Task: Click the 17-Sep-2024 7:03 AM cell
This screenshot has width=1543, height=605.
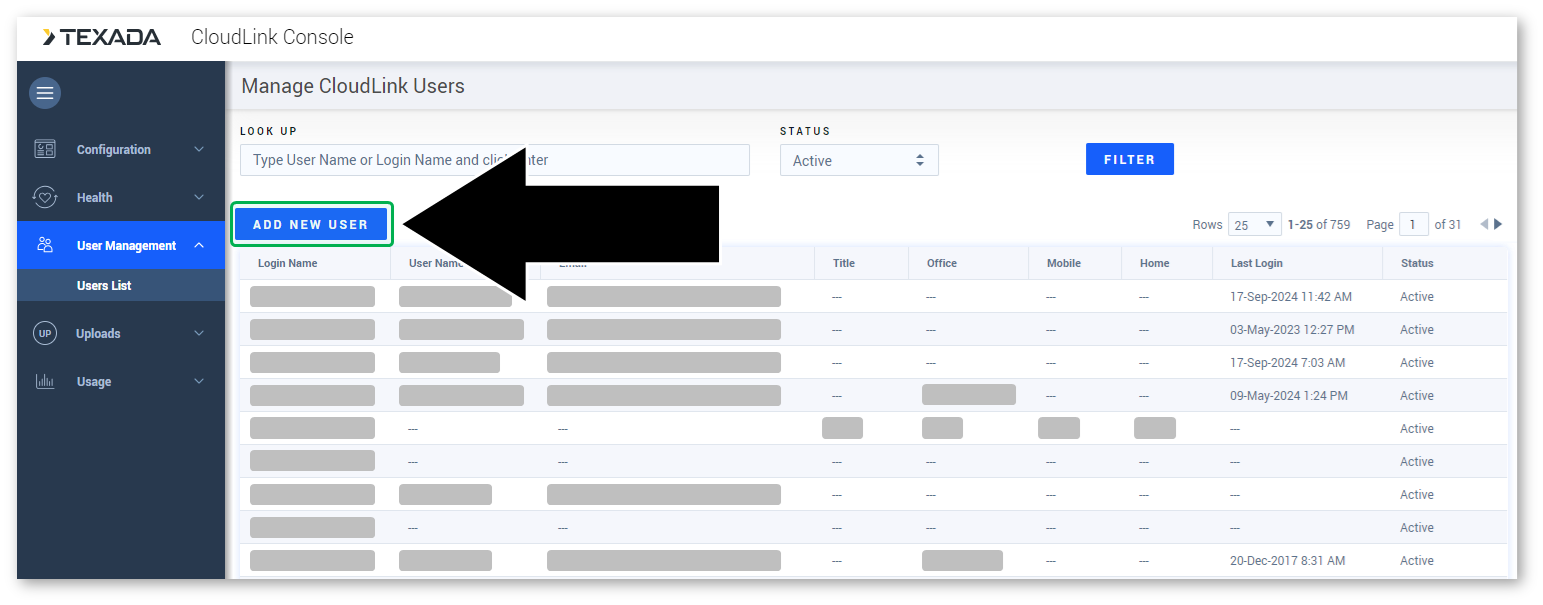Action: pos(1288,363)
